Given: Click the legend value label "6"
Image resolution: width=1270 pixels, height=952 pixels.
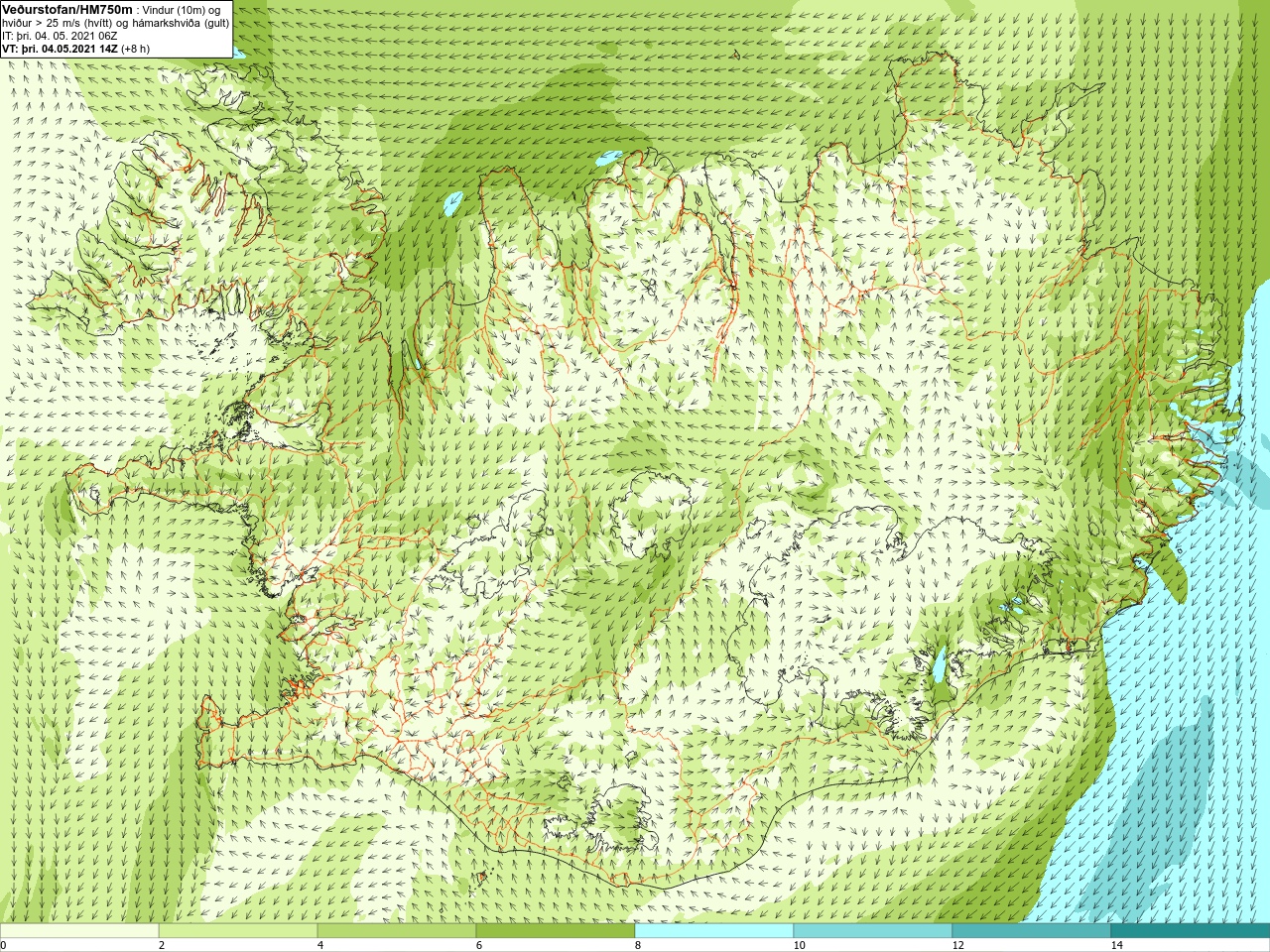Looking at the screenshot, I should coord(479,945).
